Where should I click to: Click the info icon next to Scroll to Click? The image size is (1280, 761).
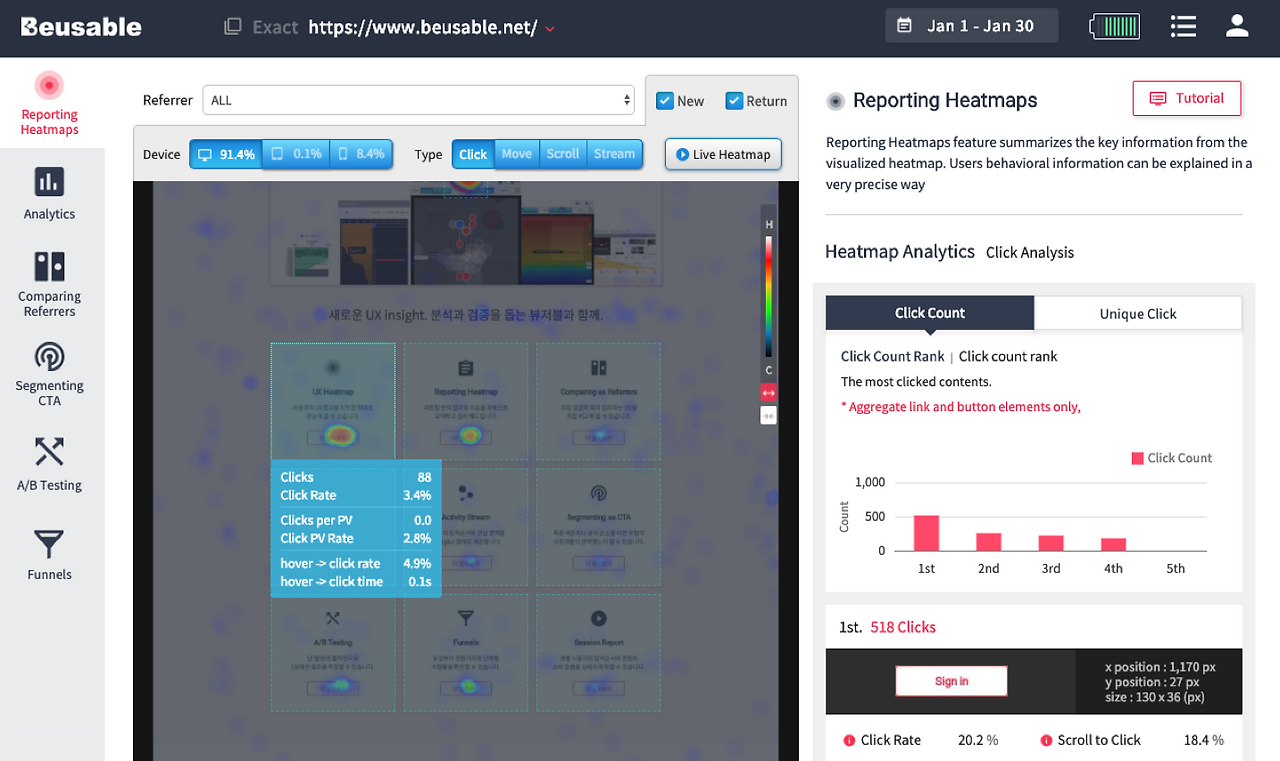[1045, 740]
